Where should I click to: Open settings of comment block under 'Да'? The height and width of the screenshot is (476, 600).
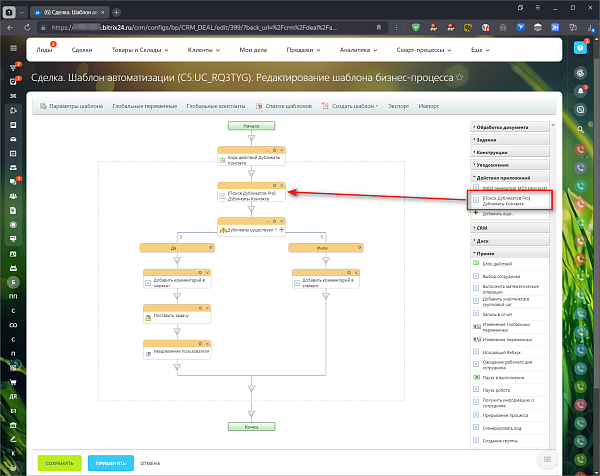pyautogui.click(x=200, y=272)
